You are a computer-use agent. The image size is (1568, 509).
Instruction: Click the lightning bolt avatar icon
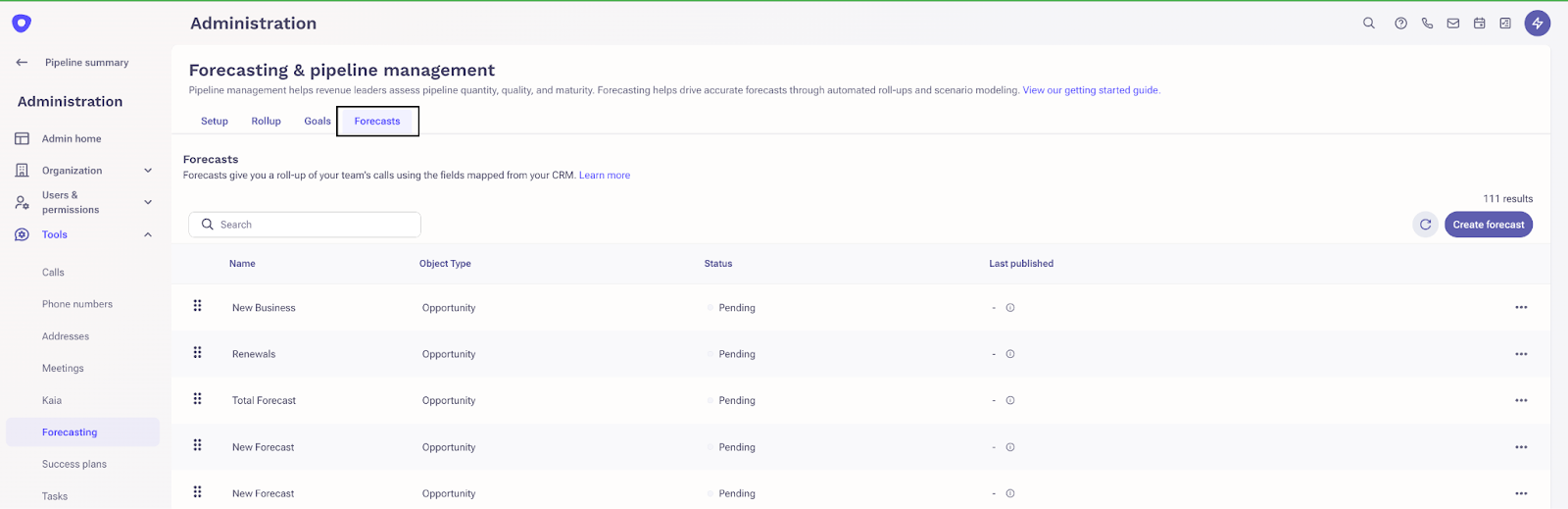[1537, 24]
